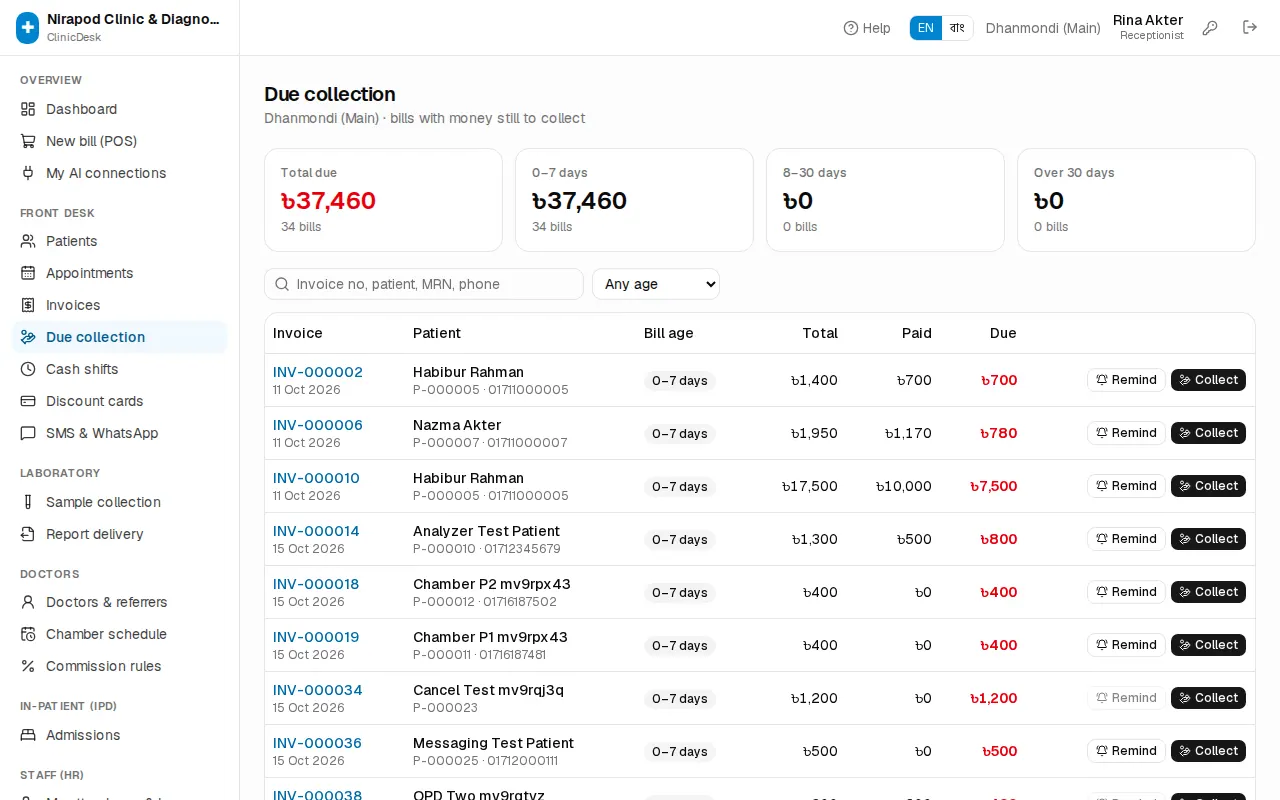Click the Dashboard grid icon

pyautogui.click(x=28, y=109)
